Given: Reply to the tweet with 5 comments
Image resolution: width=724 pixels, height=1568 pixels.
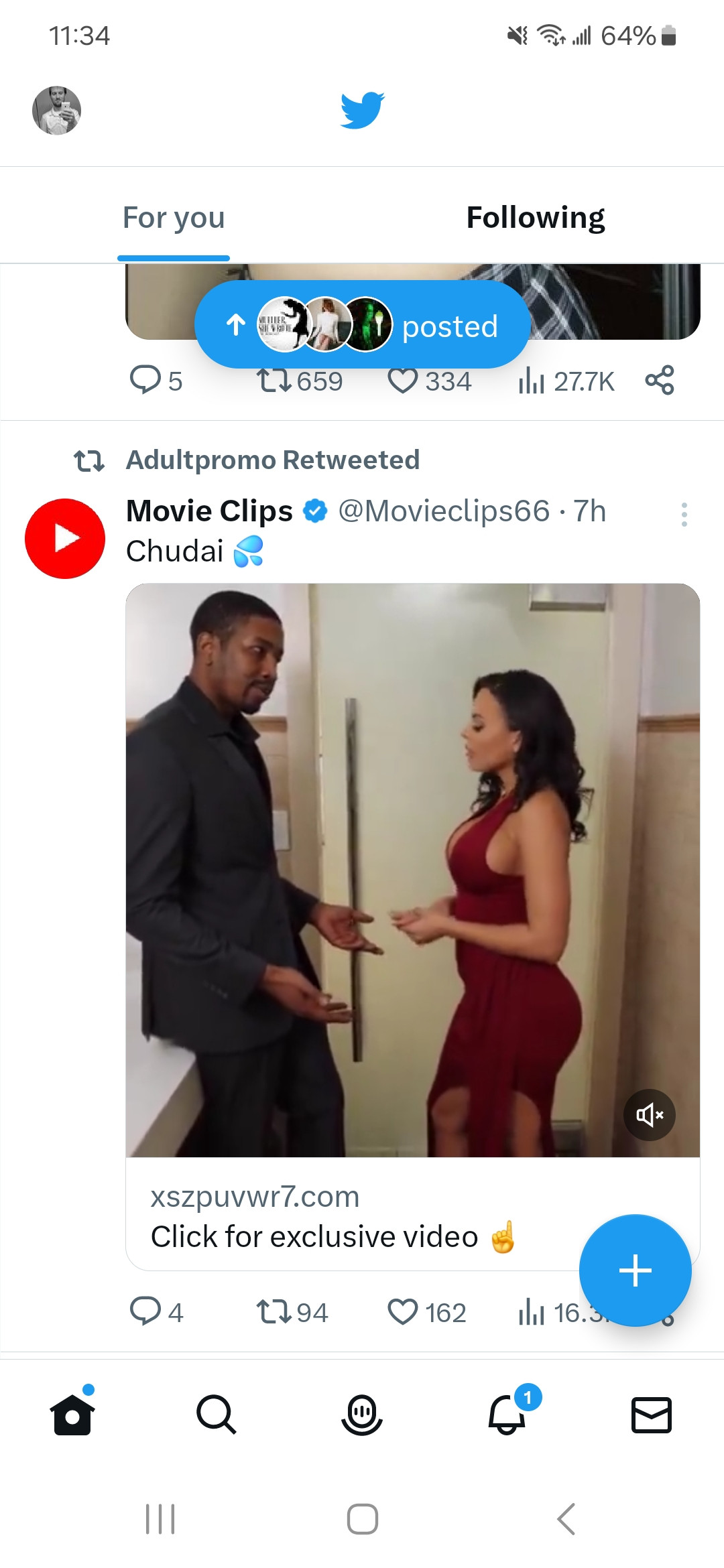Looking at the screenshot, I should click(156, 381).
